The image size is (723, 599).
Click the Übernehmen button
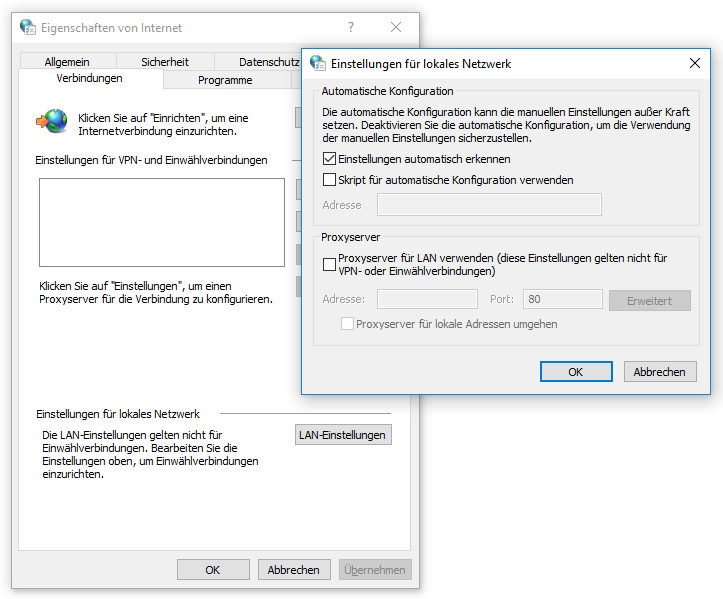375,570
